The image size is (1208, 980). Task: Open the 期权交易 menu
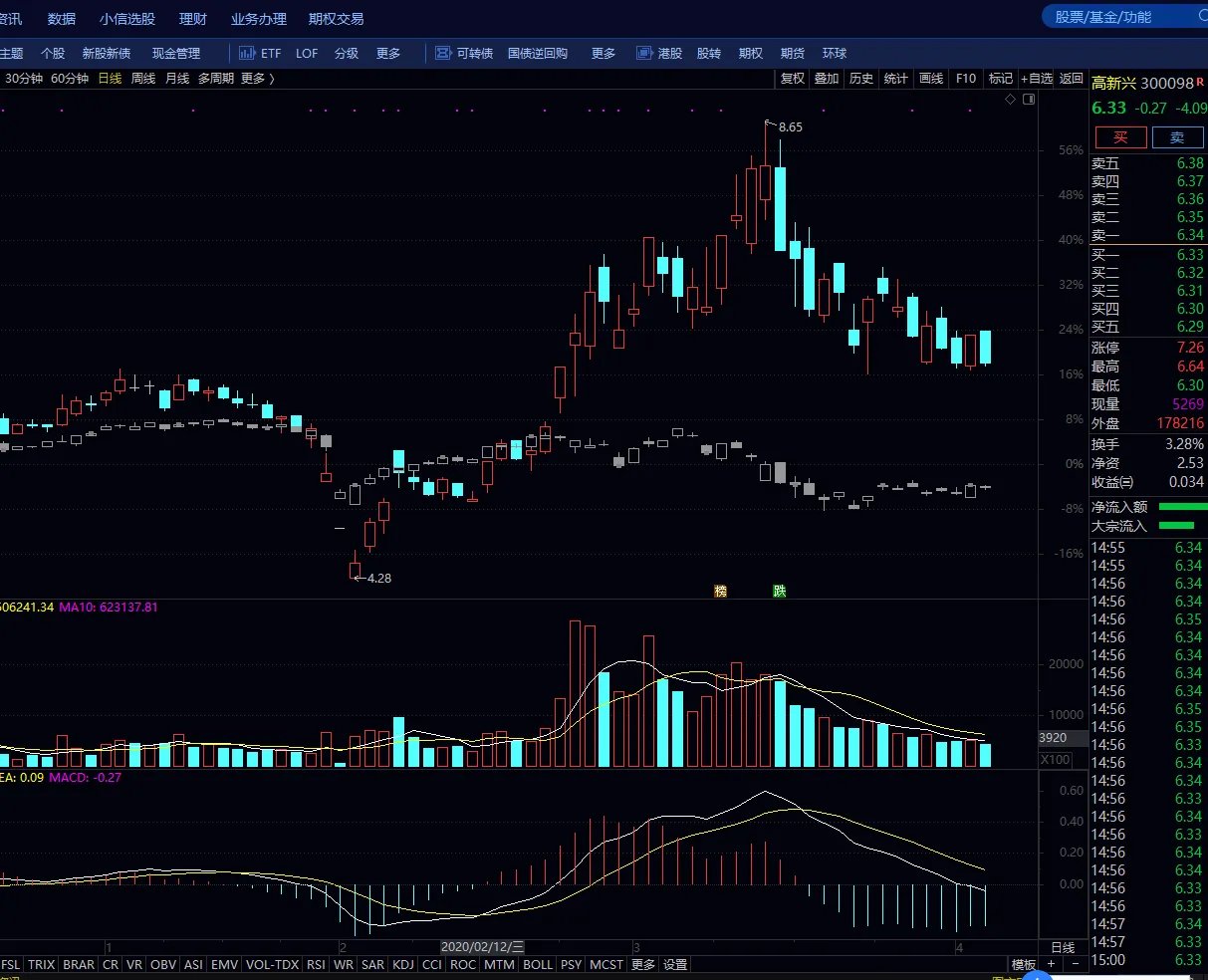click(336, 19)
